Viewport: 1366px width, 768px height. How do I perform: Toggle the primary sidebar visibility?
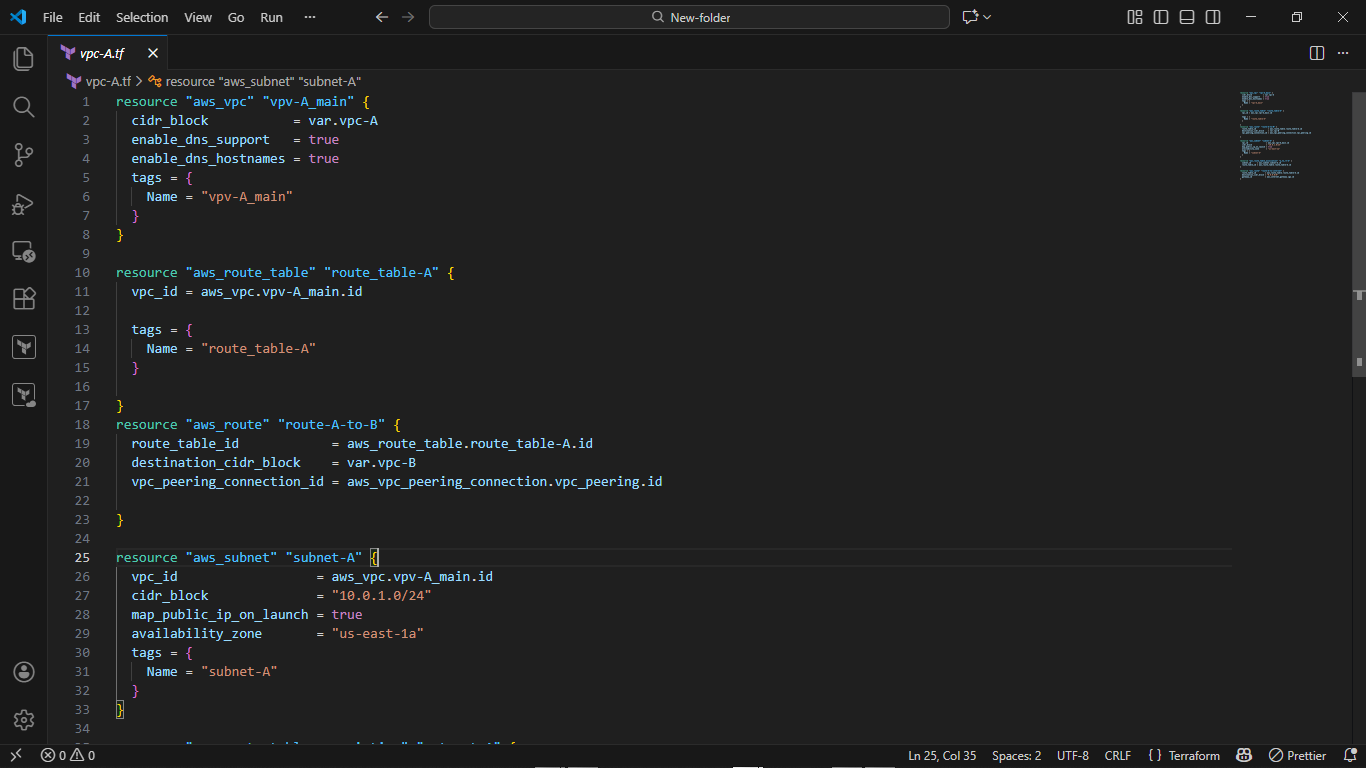coord(1160,17)
